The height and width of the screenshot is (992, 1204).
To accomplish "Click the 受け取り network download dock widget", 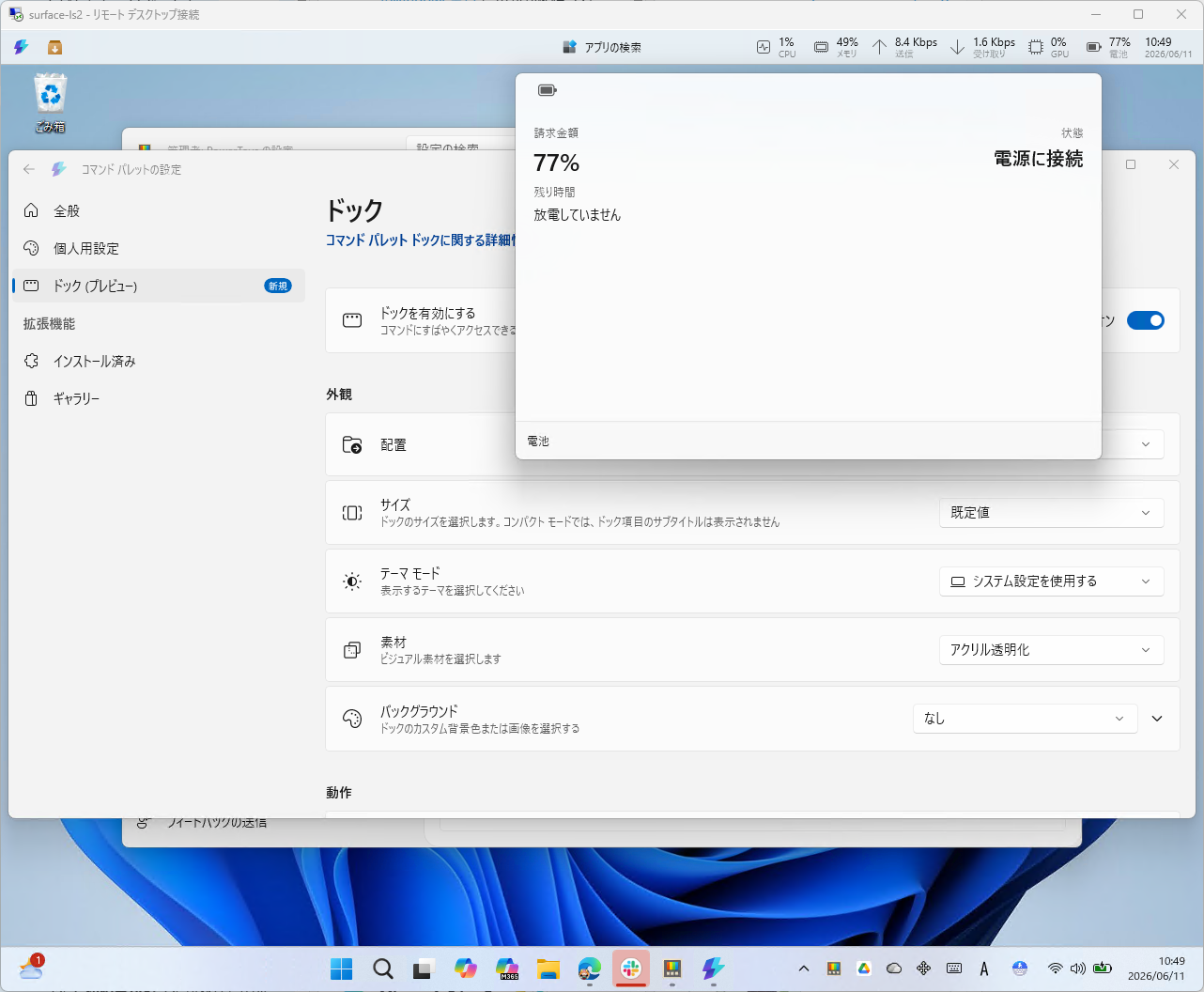I will [983, 47].
